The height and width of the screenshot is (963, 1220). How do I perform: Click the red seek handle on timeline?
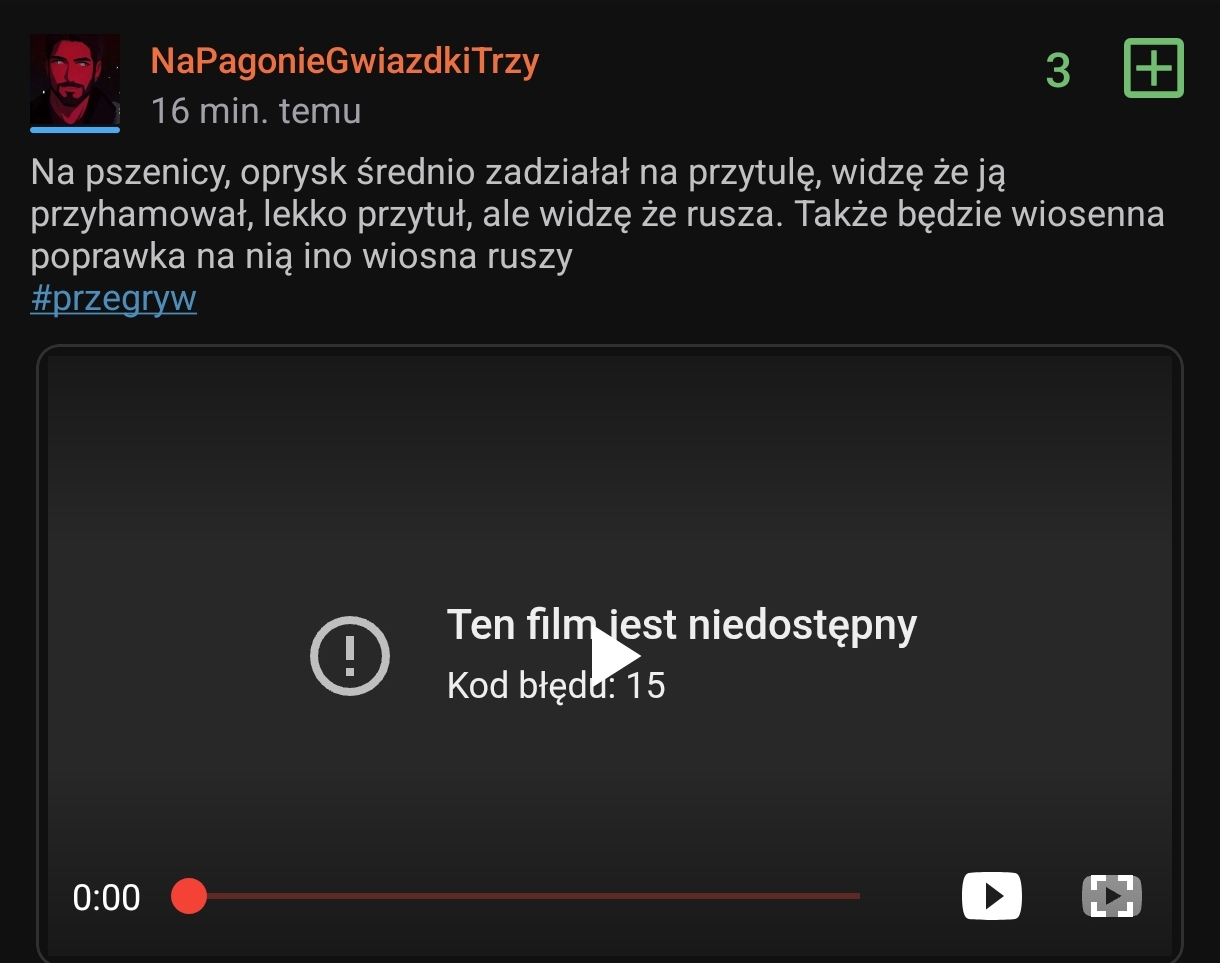[188, 896]
